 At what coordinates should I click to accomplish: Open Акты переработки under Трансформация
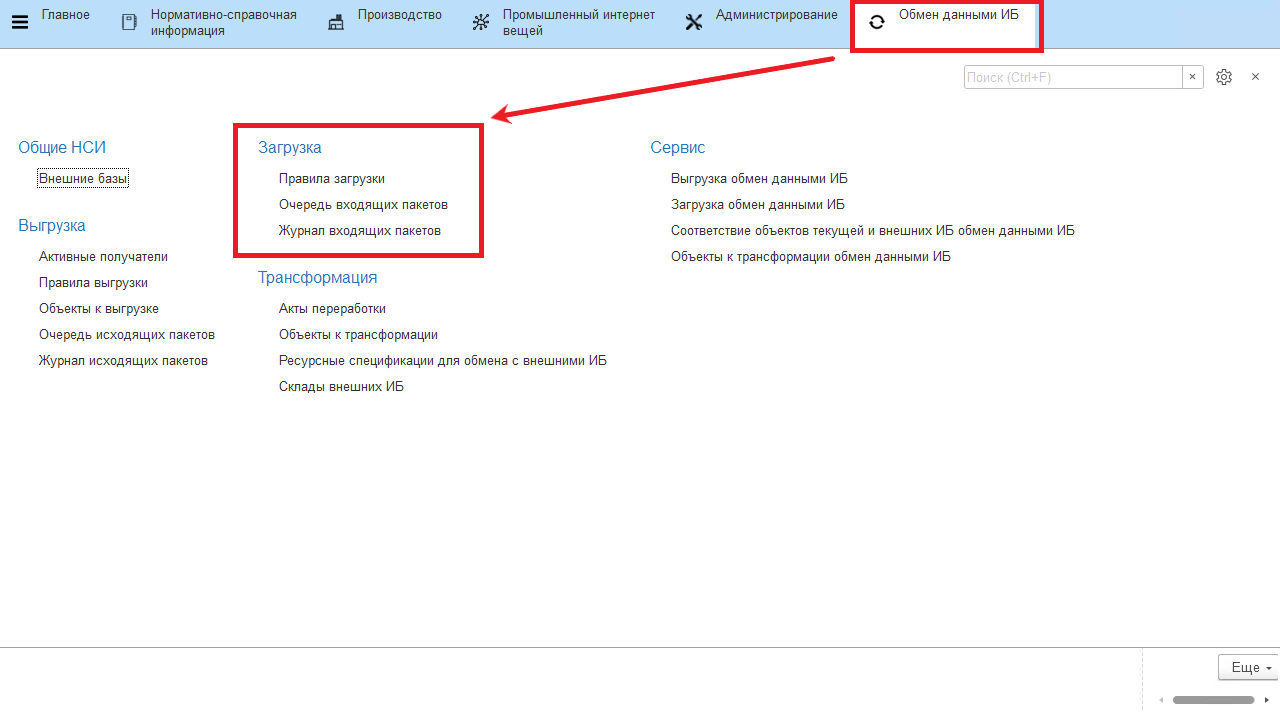click(x=332, y=309)
